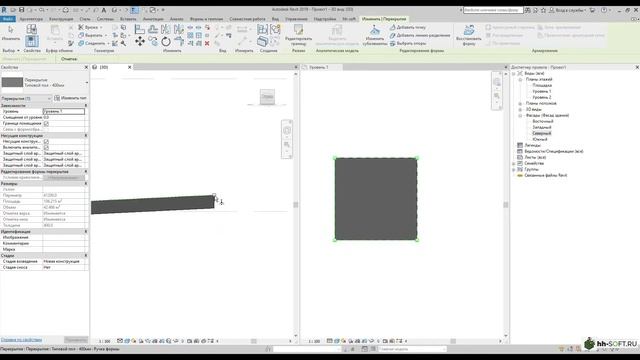Click Add Split Line (Добавить линию разделения)
Viewport: 640px width, 360px height.
coord(420,35)
